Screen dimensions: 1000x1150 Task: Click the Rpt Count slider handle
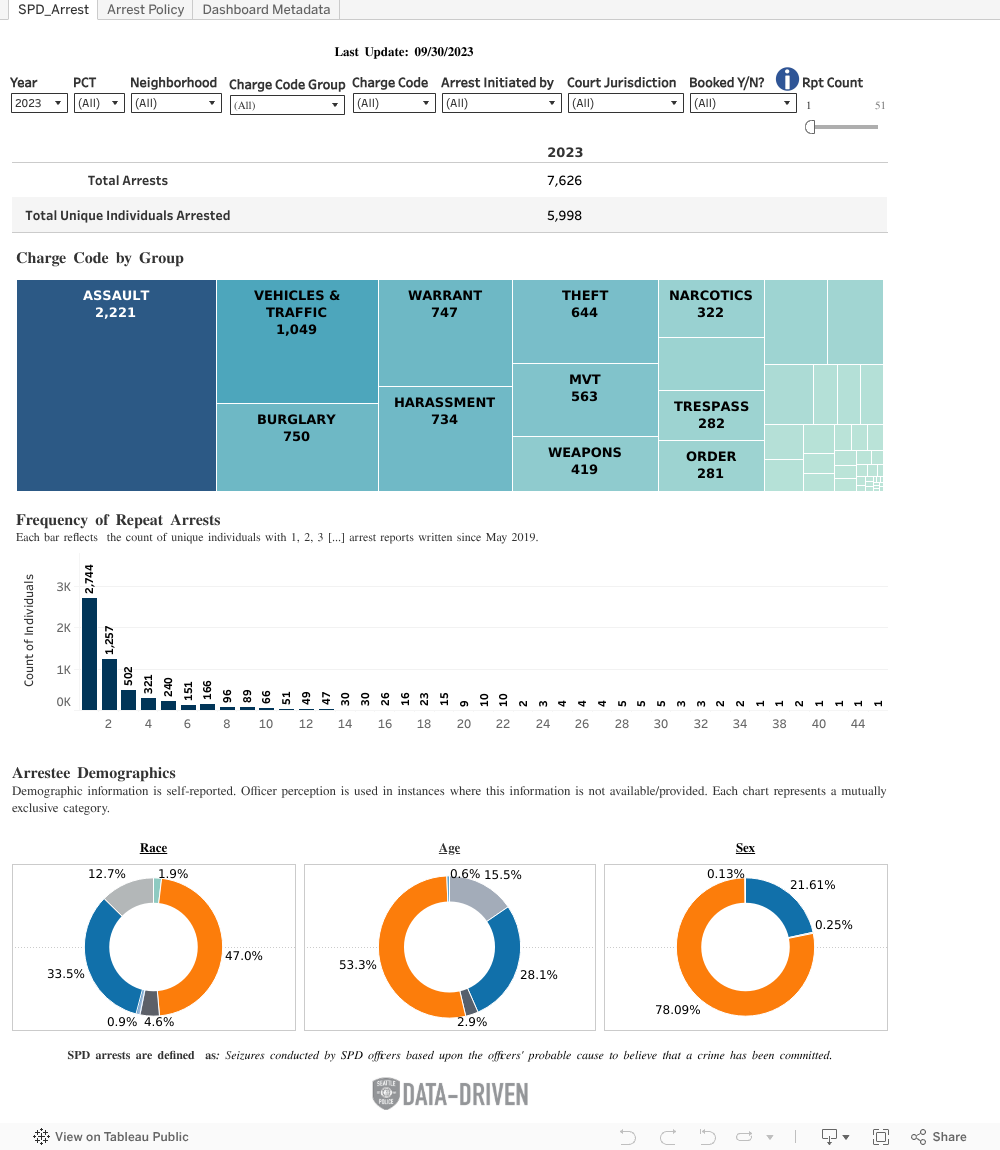coord(810,127)
